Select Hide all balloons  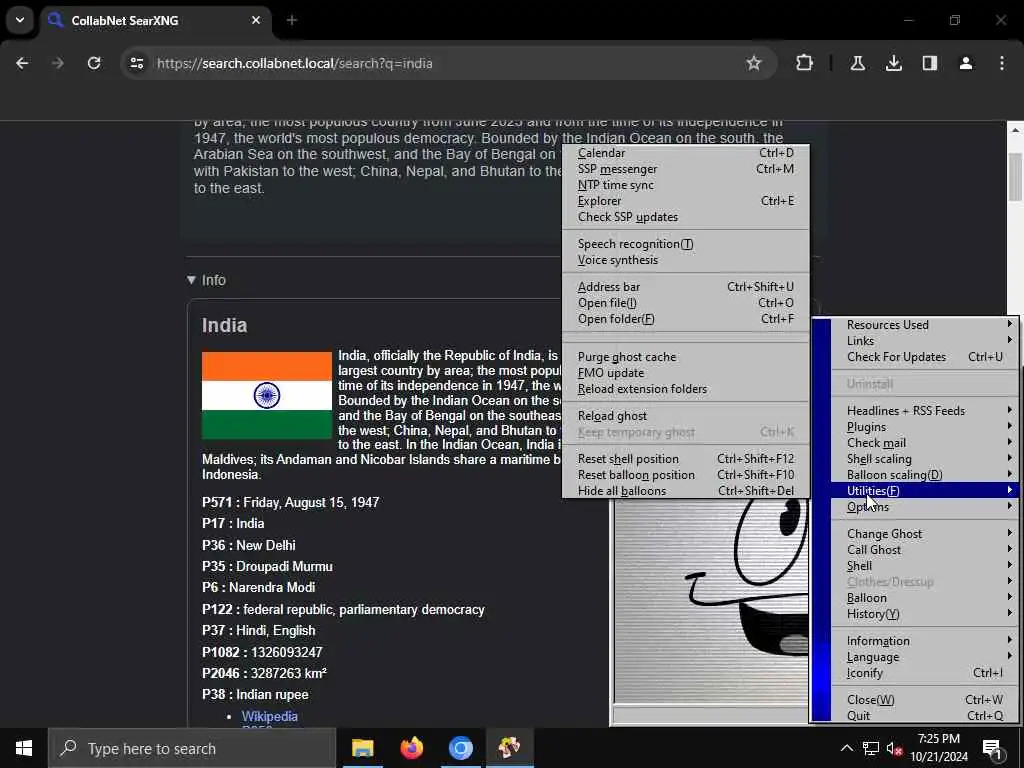685,491
